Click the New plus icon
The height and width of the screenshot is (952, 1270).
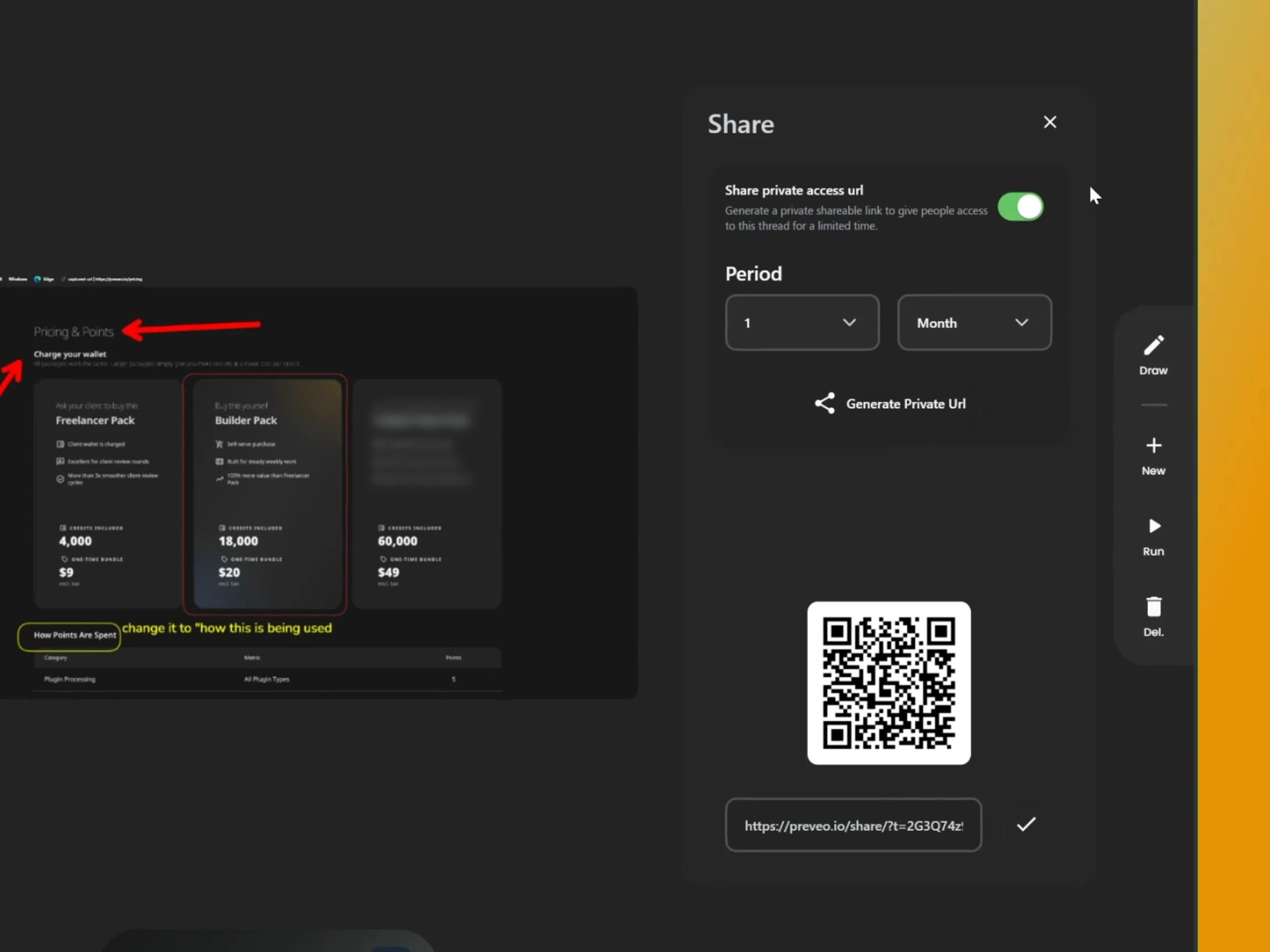click(x=1154, y=445)
